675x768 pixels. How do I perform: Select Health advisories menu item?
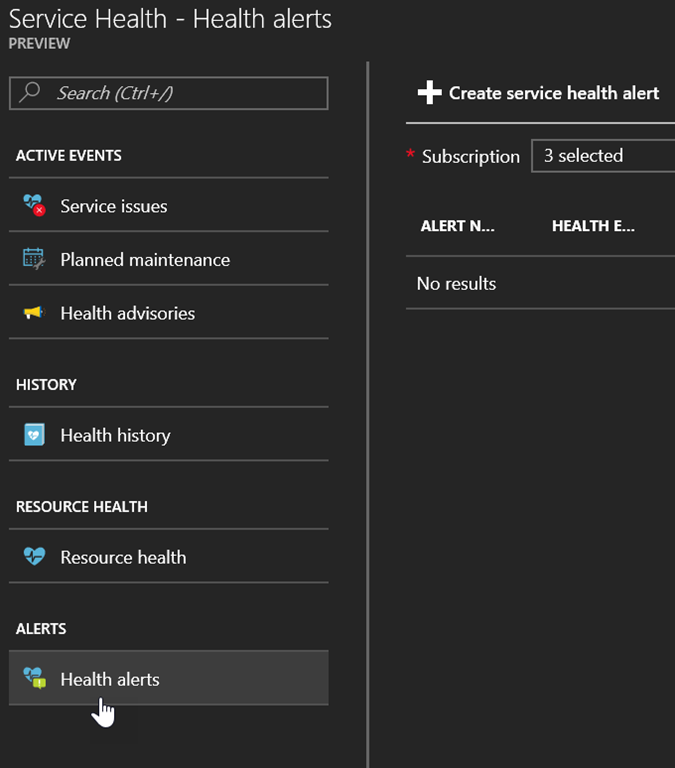127,313
